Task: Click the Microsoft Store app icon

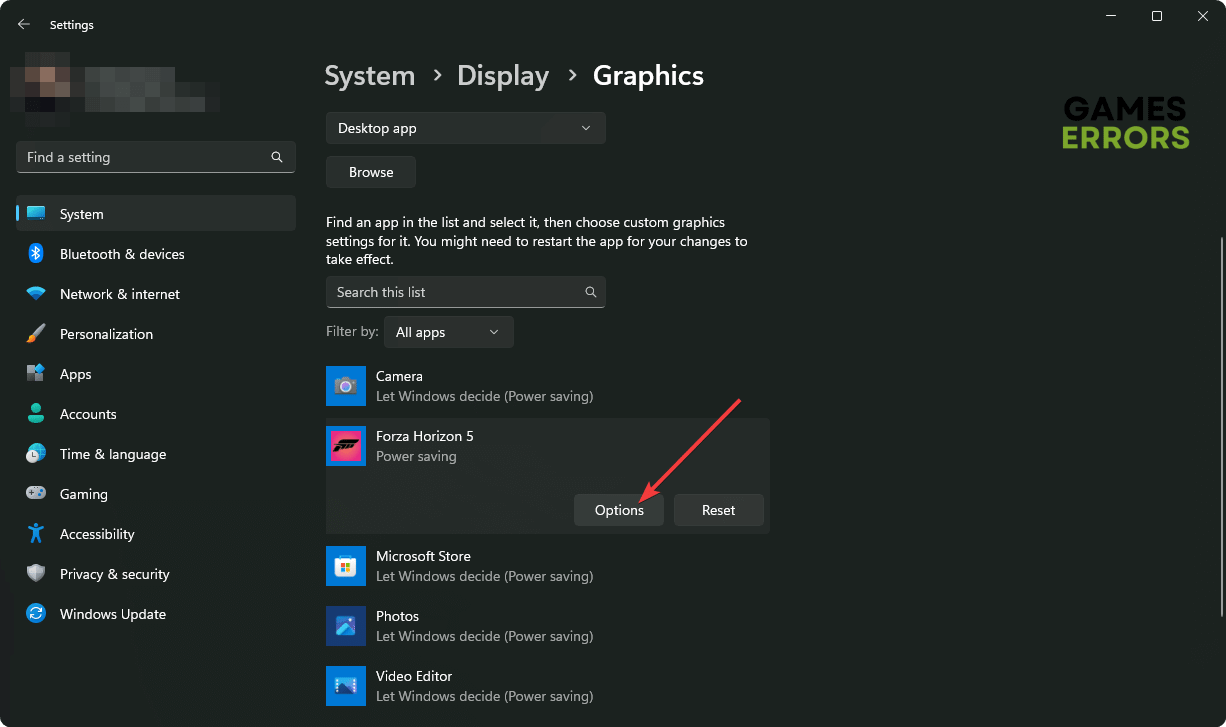Action: click(x=346, y=566)
